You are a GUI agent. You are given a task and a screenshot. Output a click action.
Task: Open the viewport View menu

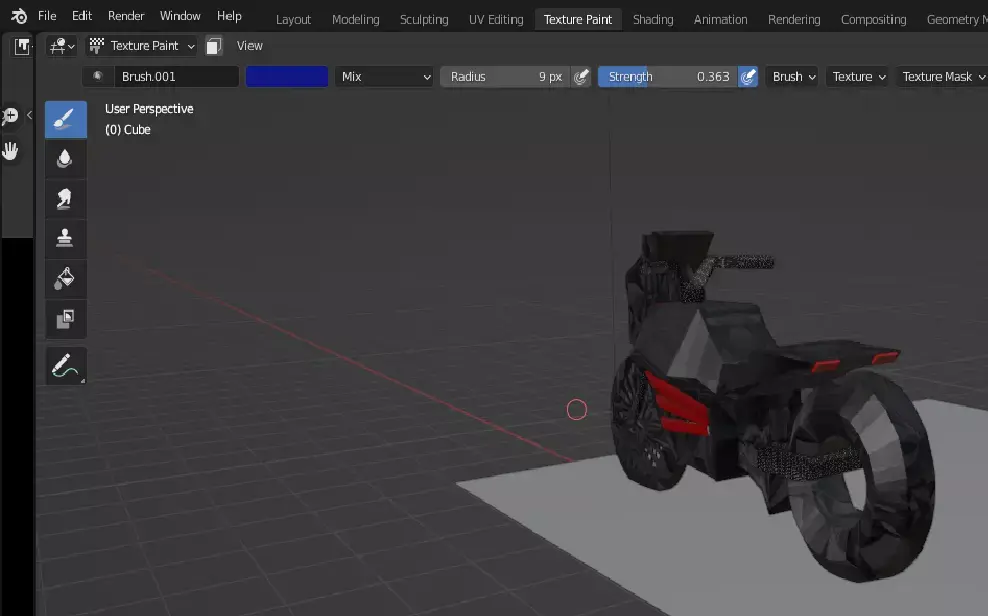coord(250,46)
